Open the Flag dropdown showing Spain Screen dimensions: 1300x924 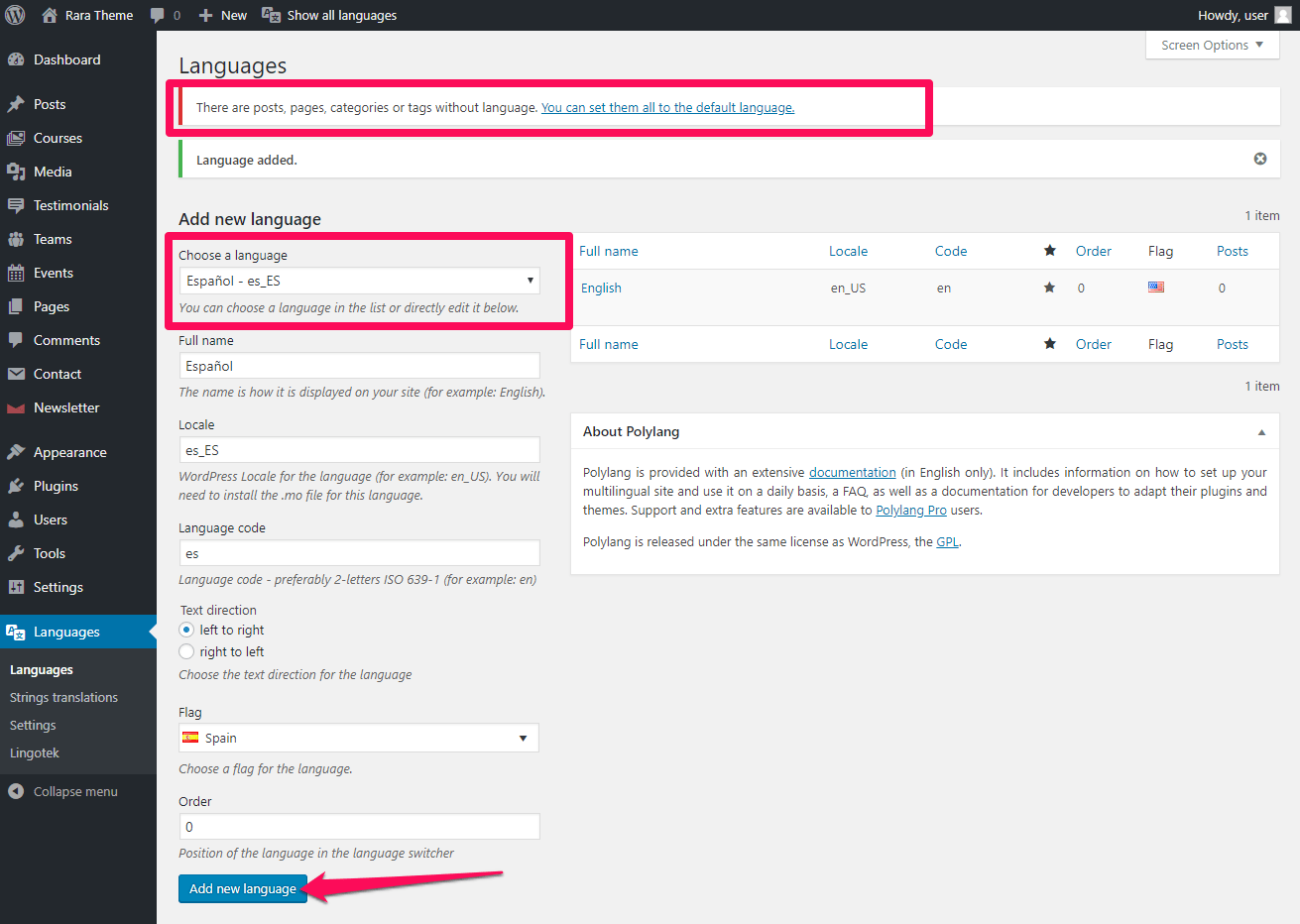(359, 738)
